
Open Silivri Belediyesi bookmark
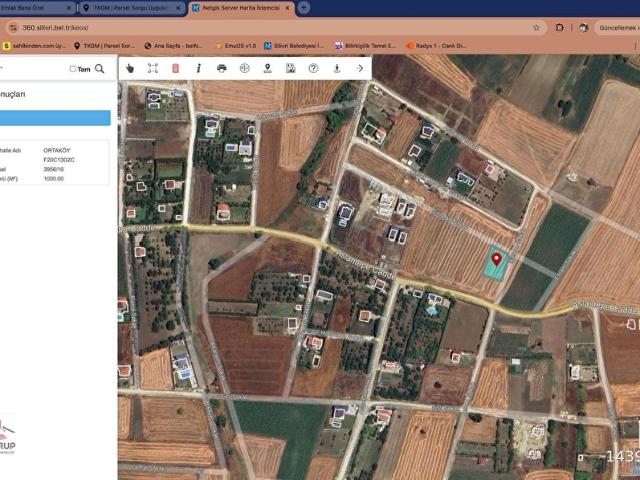coord(295,45)
